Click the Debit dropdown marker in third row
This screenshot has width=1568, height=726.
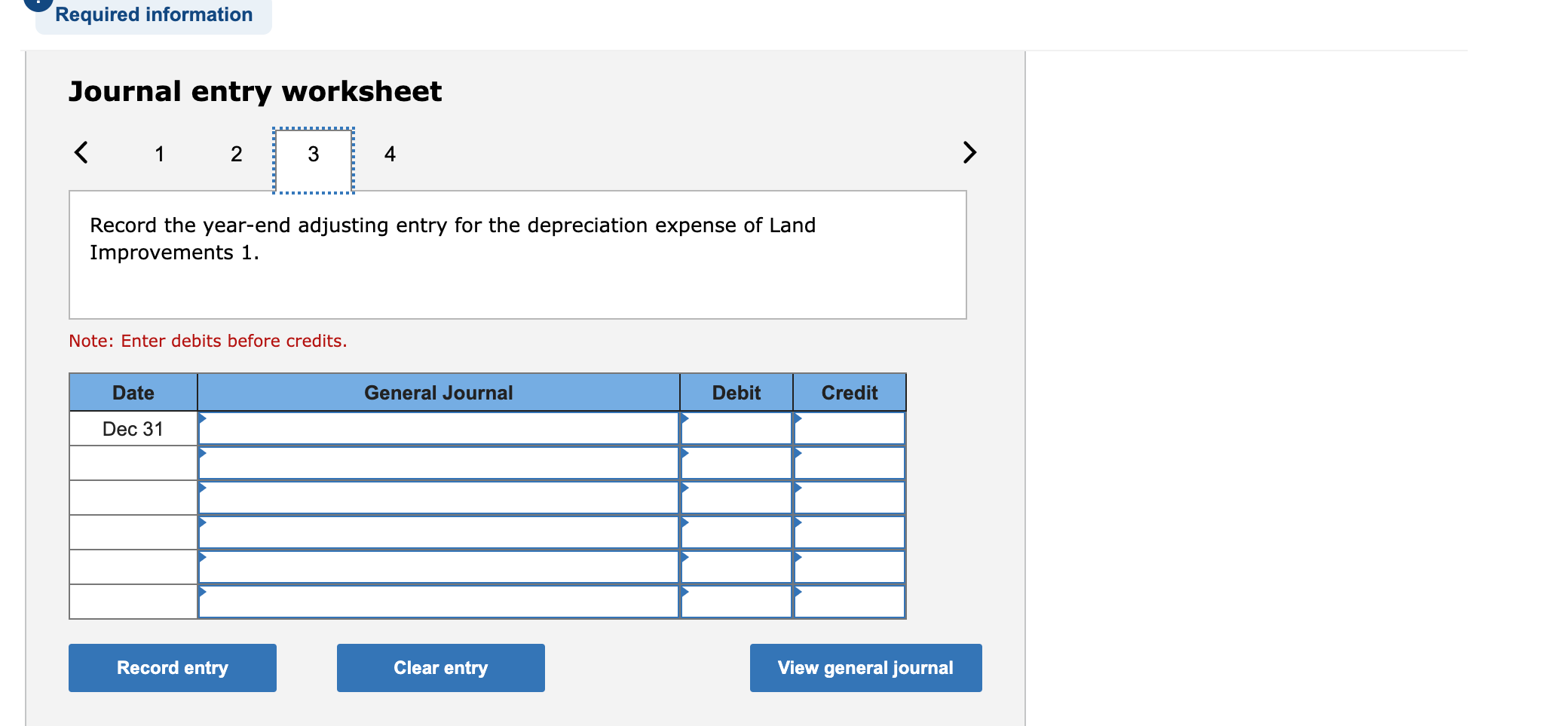(684, 488)
